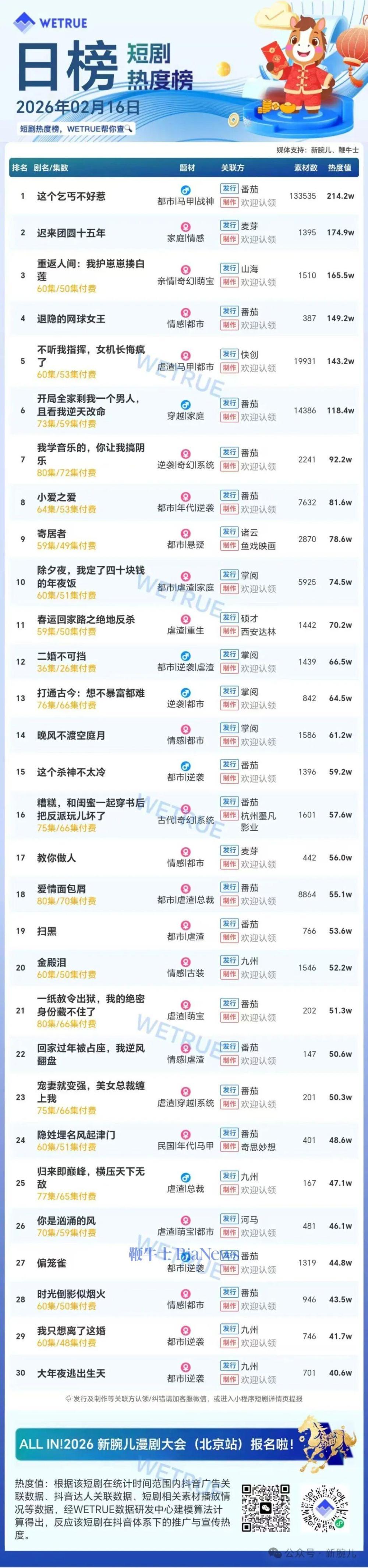The height and width of the screenshot is (1568, 368).
Task: Click the magnifier icon in the search bar
Action: click(129, 128)
